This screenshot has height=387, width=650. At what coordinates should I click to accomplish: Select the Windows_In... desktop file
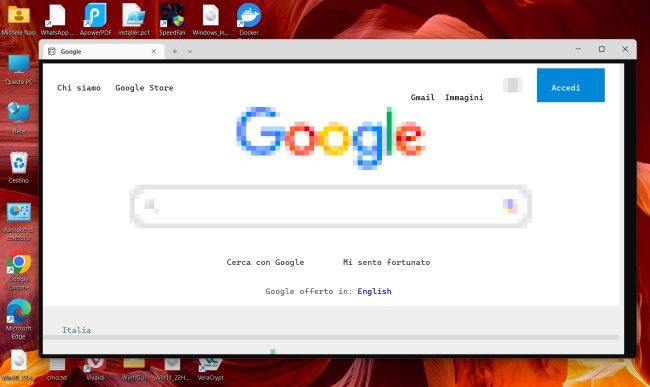(210, 20)
